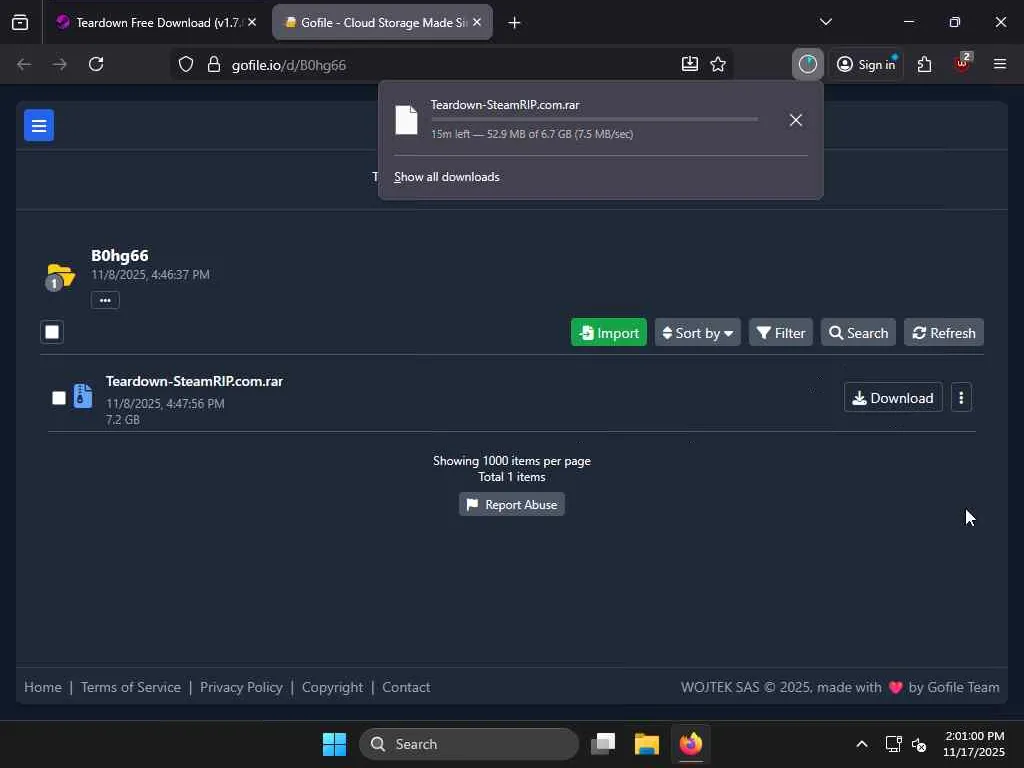The image size is (1024, 768).
Task: Open the B0hg66 folder options ellipsis
Action: click(x=105, y=300)
